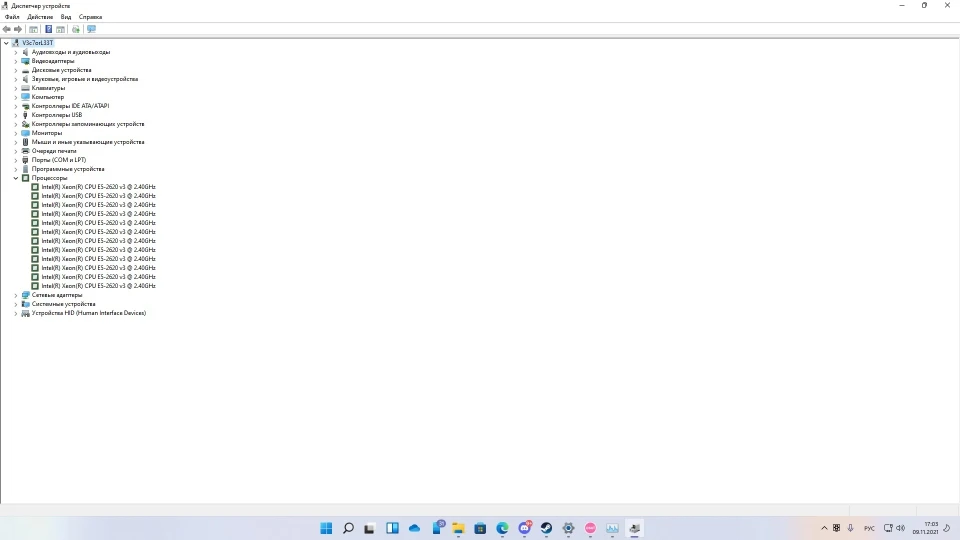Viewport: 960px width, 540px height.
Task: Open the Справка menu
Action: click(x=91, y=17)
